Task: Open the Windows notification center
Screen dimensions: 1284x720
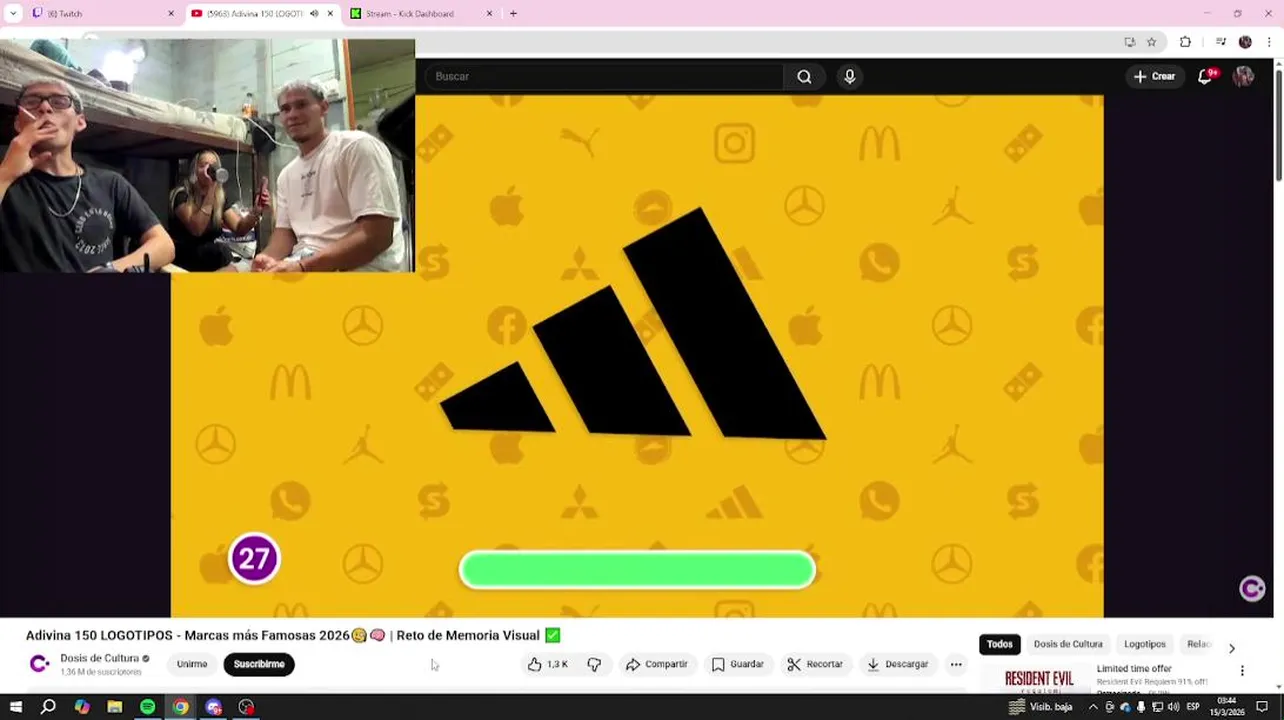Action: click(1263, 707)
